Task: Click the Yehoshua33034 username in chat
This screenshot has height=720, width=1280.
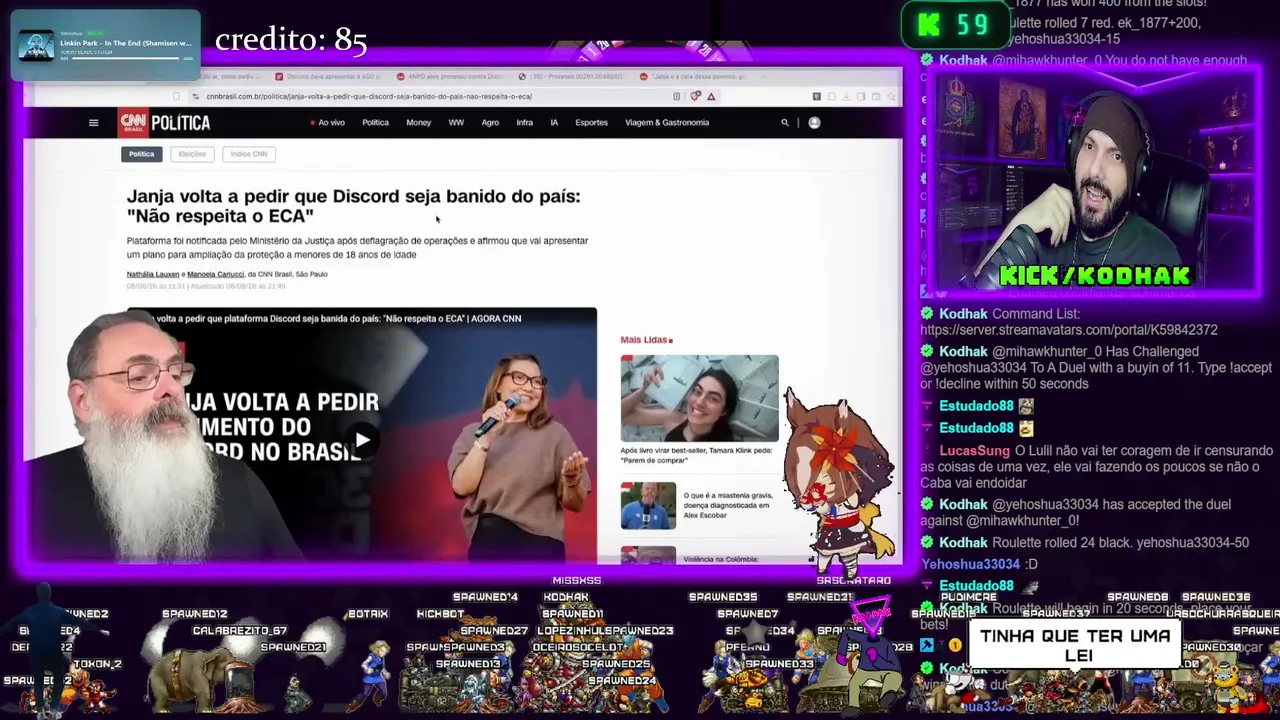Action: click(x=970, y=564)
